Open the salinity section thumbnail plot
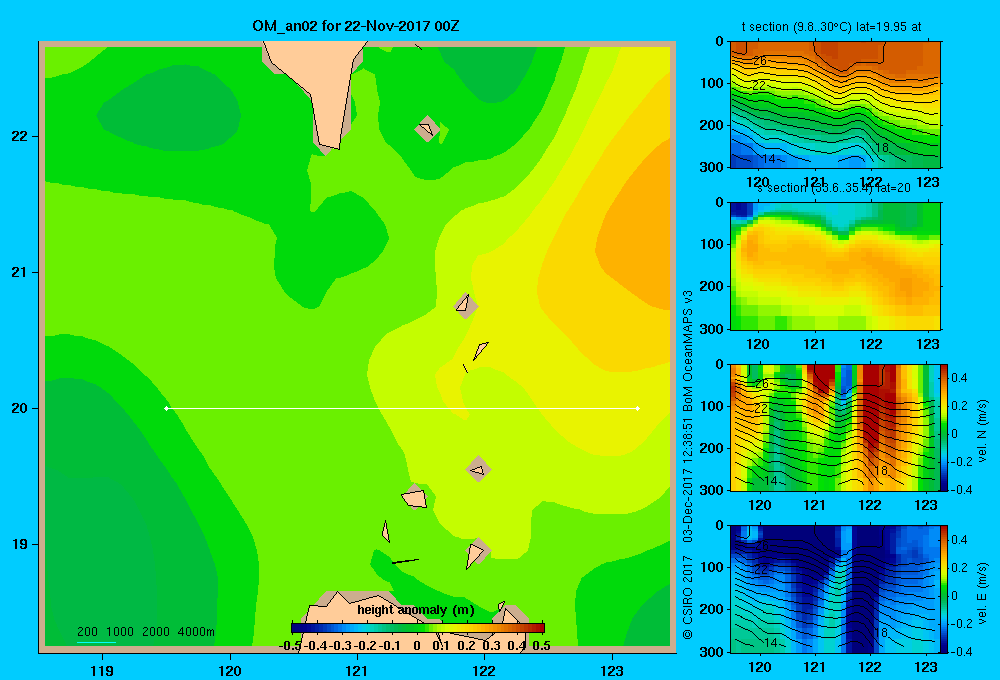1000x680 pixels. point(835,266)
